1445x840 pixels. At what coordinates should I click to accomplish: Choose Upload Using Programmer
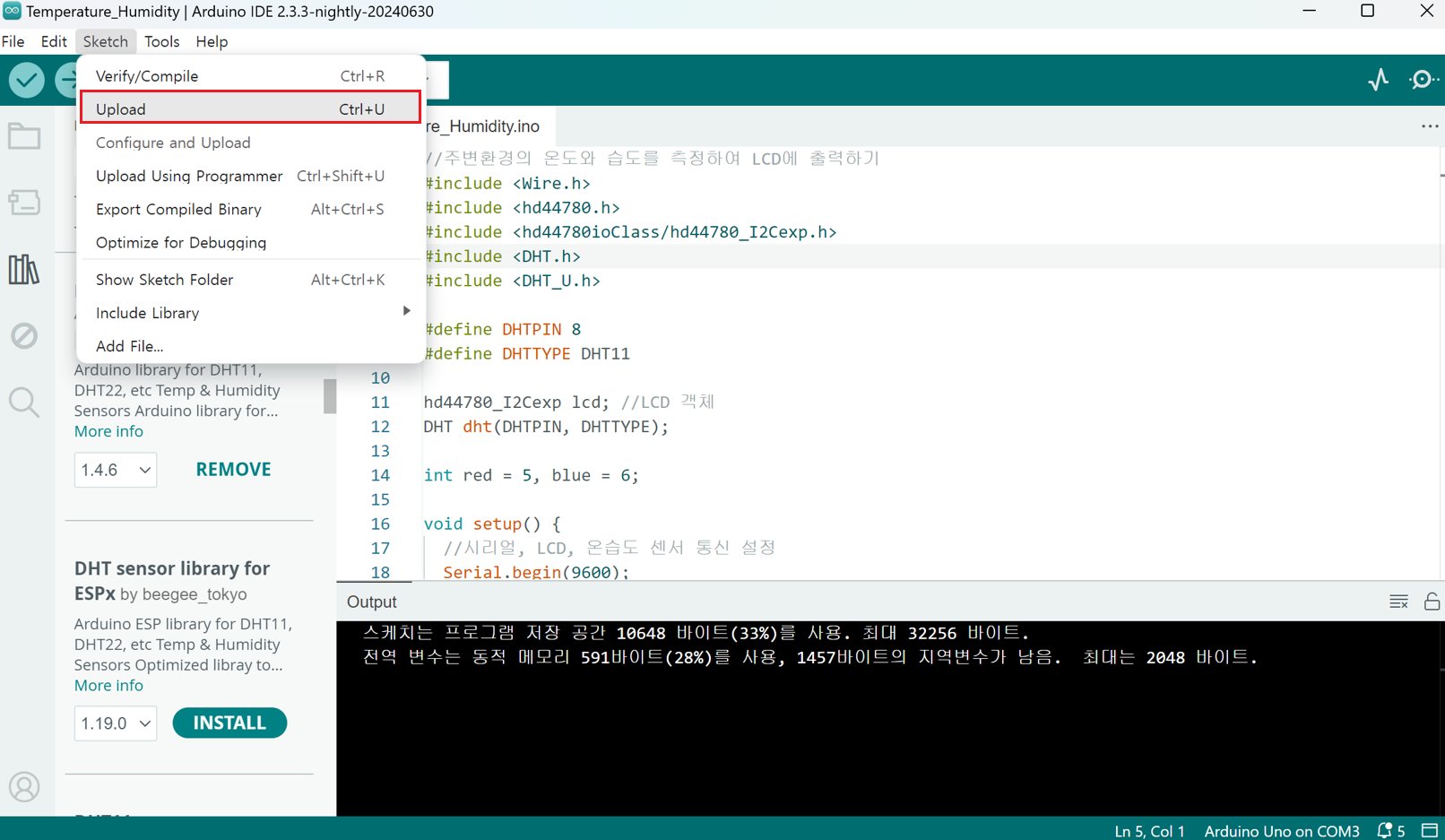pos(250,176)
